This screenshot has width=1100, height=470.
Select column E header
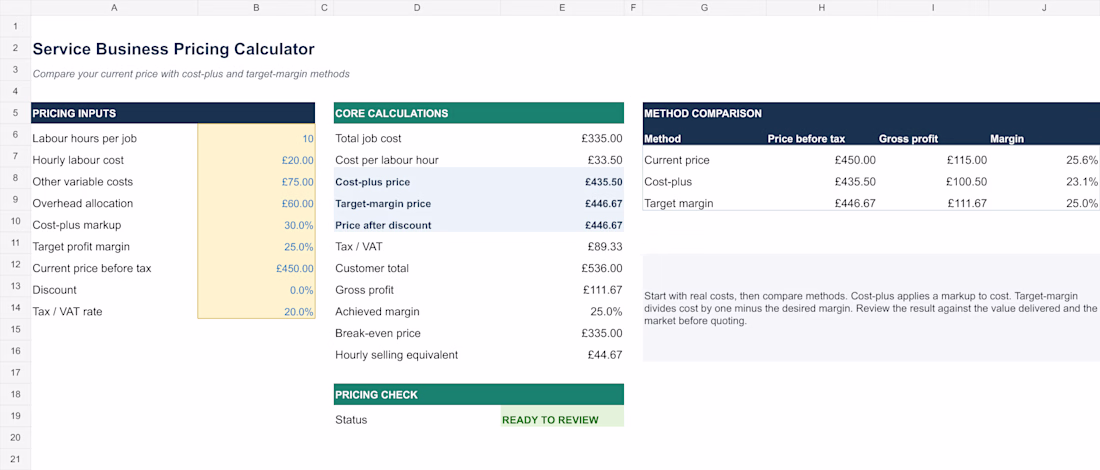pyautogui.click(x=562, y=8)
